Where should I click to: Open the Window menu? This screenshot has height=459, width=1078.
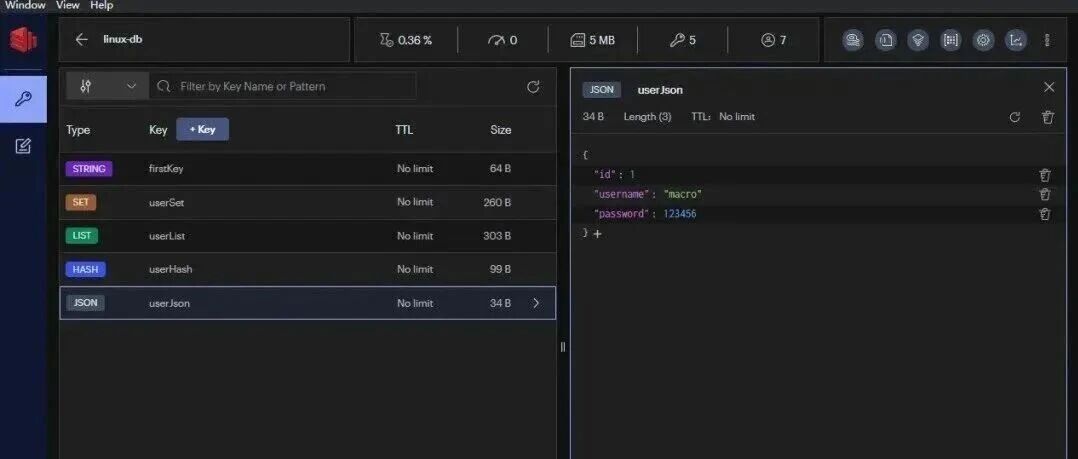click(x=25, y=5)
